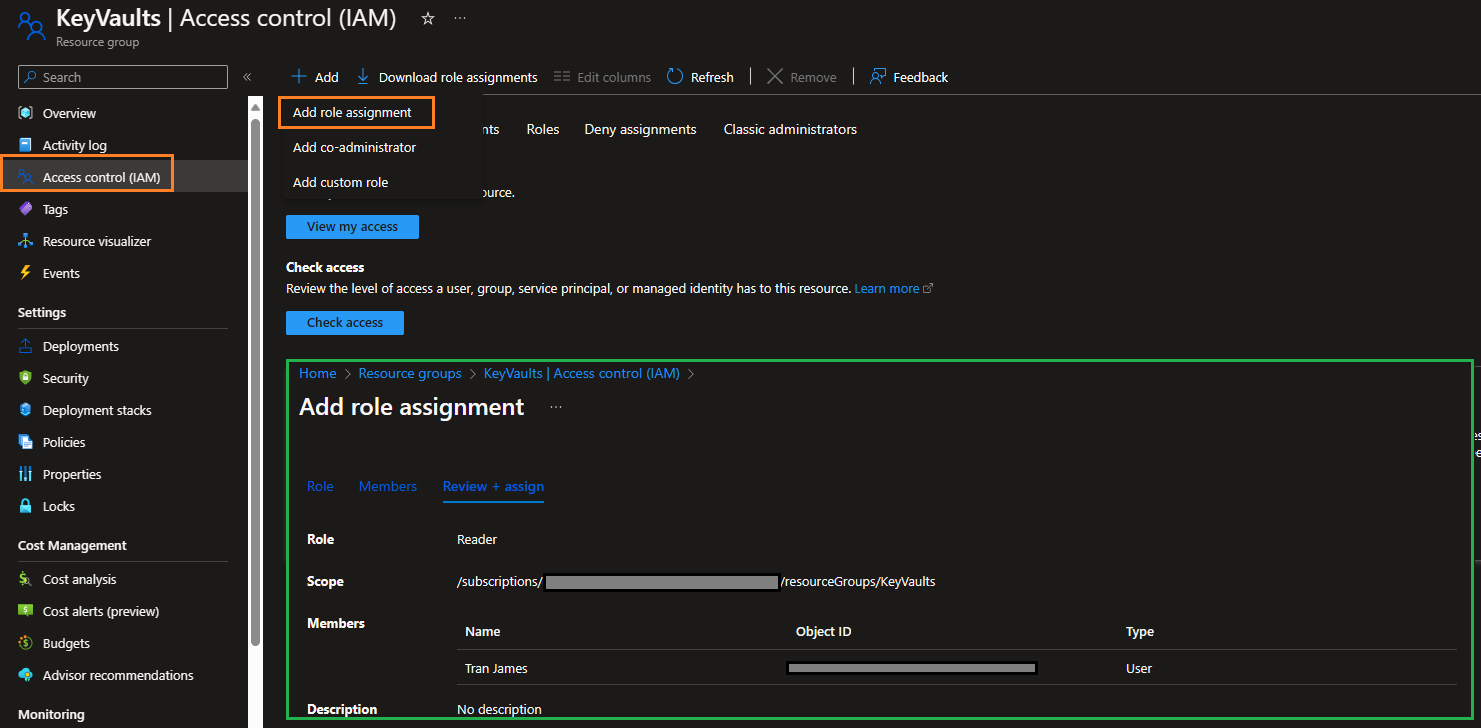
Task: Click the Refresh circular arrow icon
Action: click(x=675, y=77)
